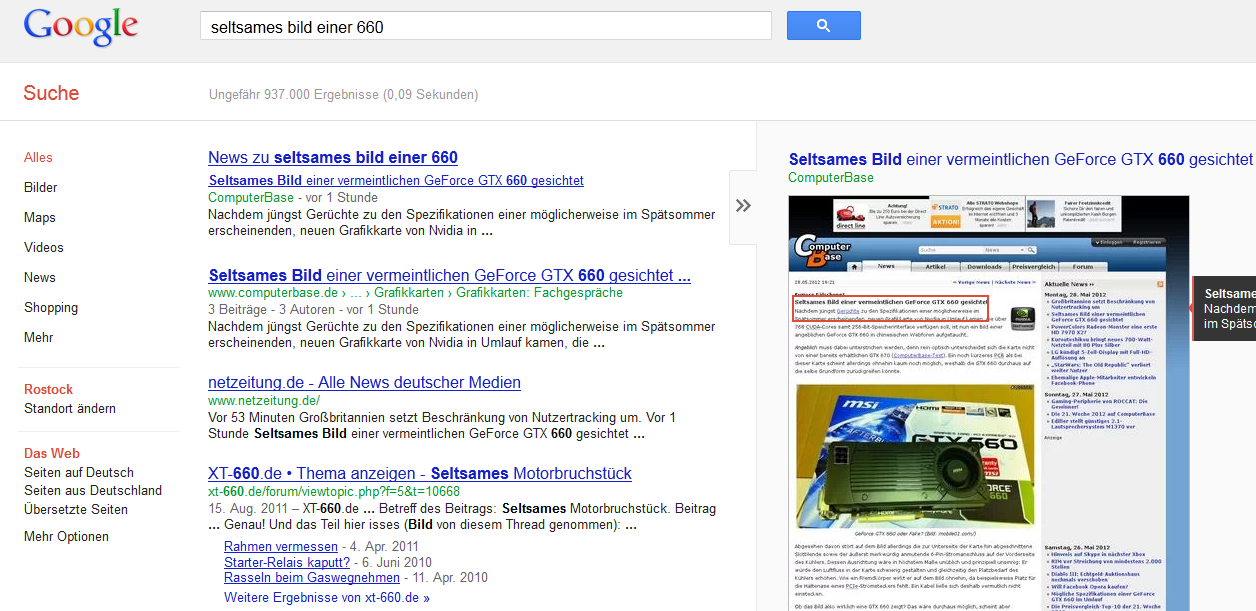Open XT-660.de Seltsames Motorbruchstück result
The height and width of the screenshot is (611, 1256).
point(420,473)
